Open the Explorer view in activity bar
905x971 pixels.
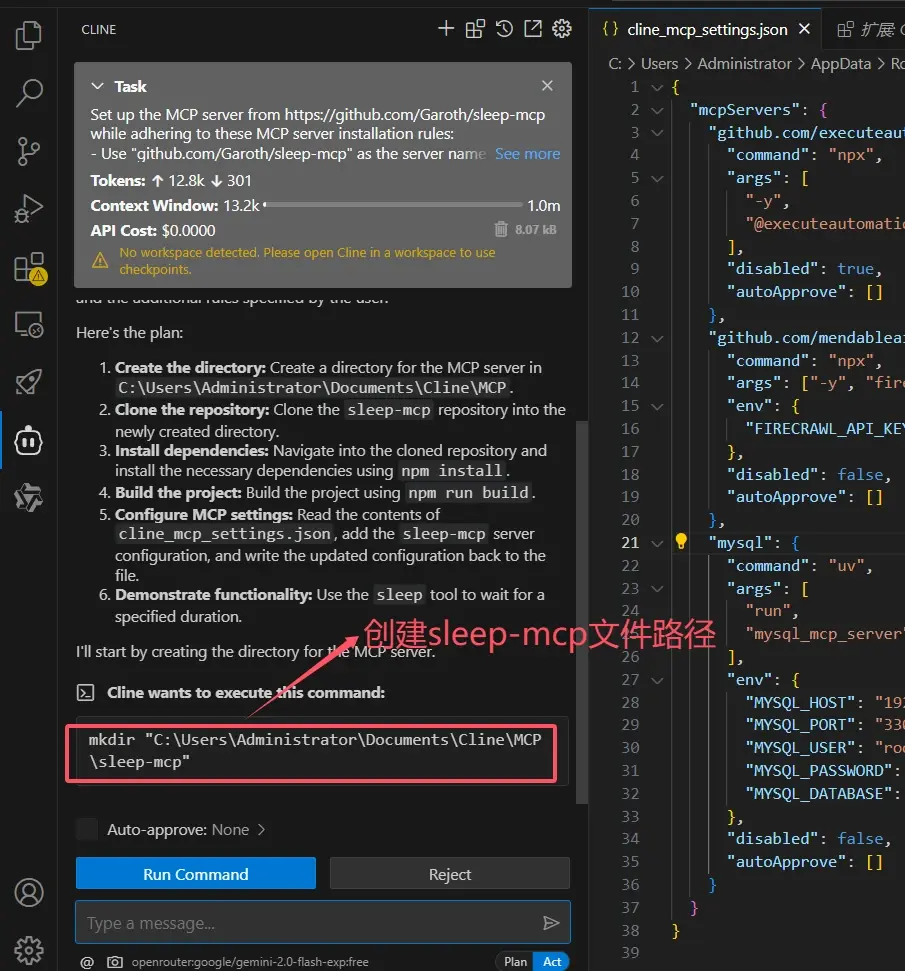coord(29,37)
